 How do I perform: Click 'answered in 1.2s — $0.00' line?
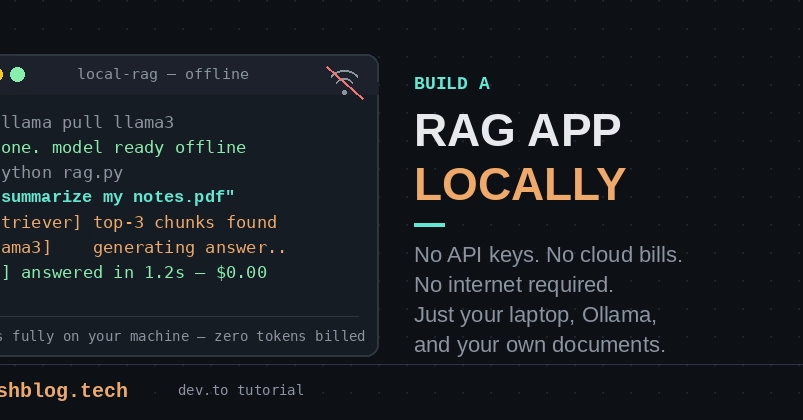pyautogui.click(x=144, y=272)
